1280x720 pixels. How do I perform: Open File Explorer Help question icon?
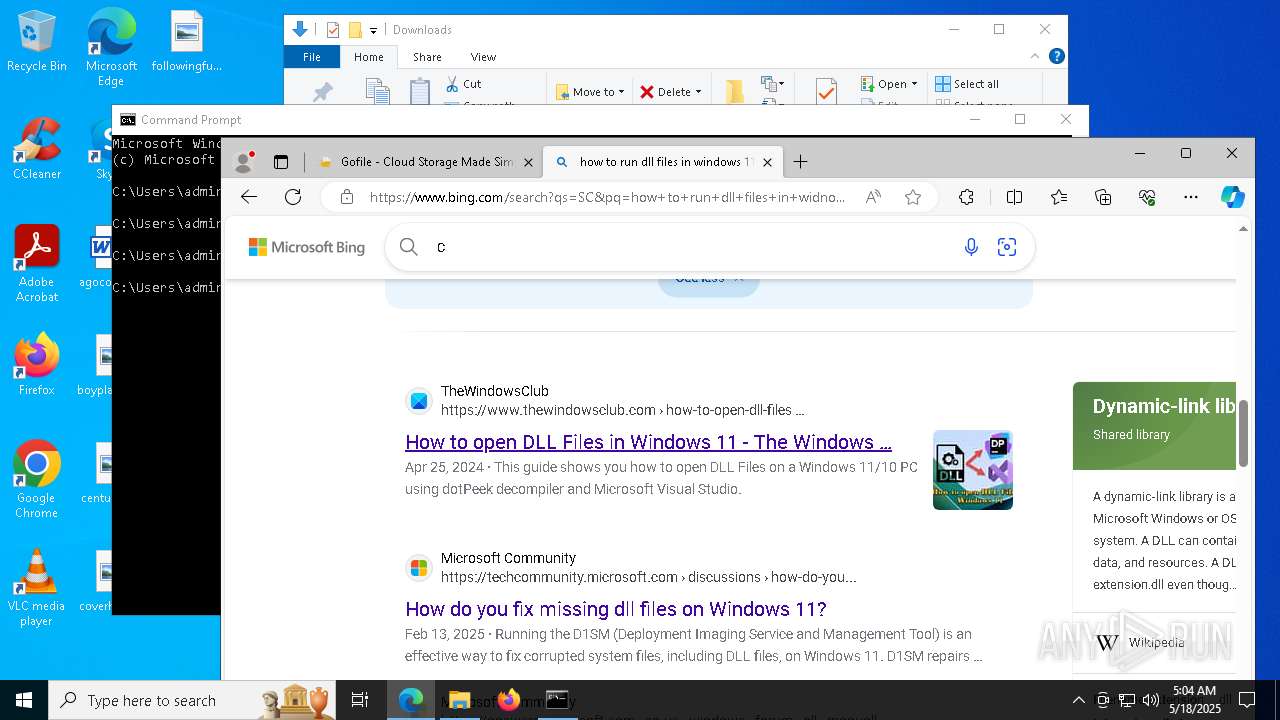(1056, 57)
